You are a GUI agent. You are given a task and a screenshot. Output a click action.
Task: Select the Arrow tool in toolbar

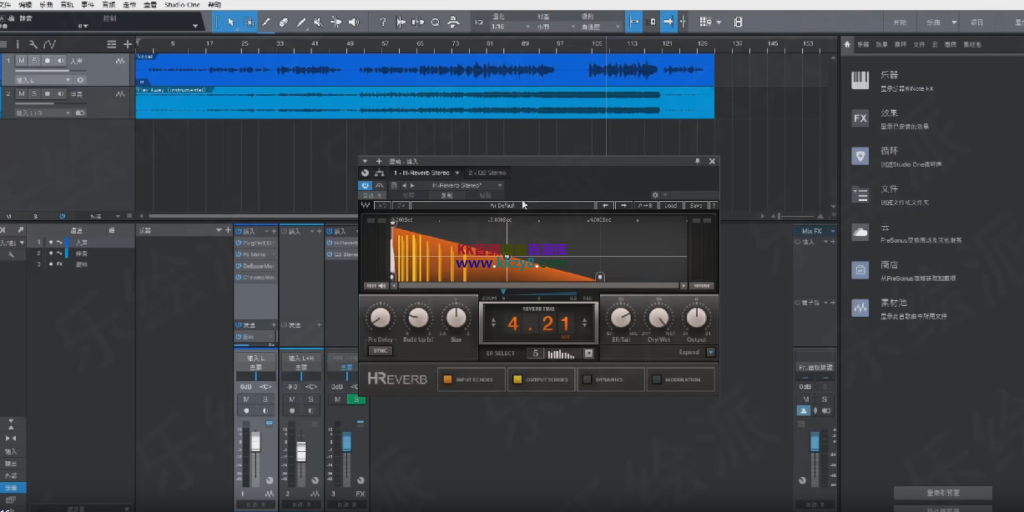point(231,22)
